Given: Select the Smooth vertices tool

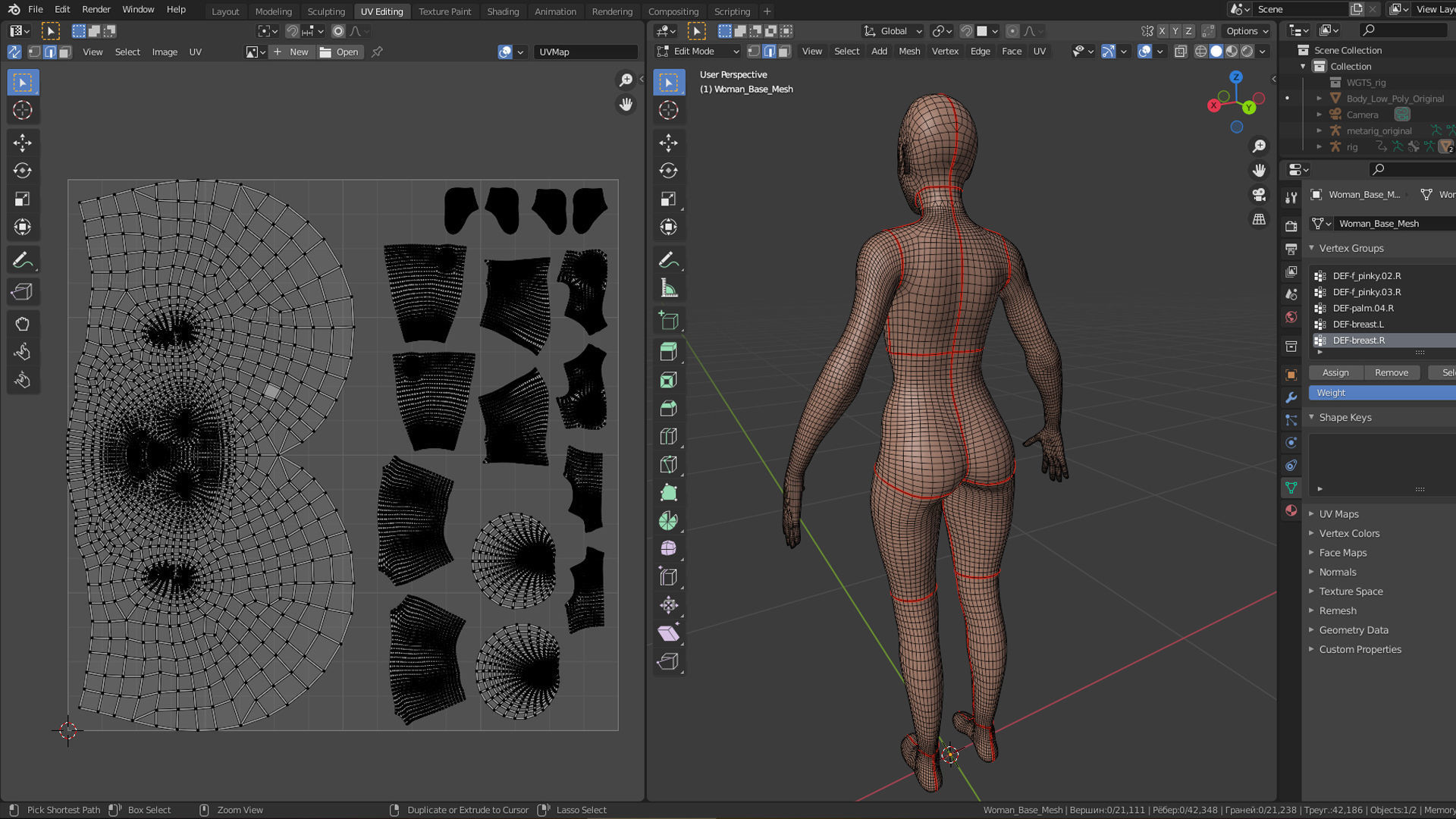Looking at the screenshot, I should click(669, 548).
